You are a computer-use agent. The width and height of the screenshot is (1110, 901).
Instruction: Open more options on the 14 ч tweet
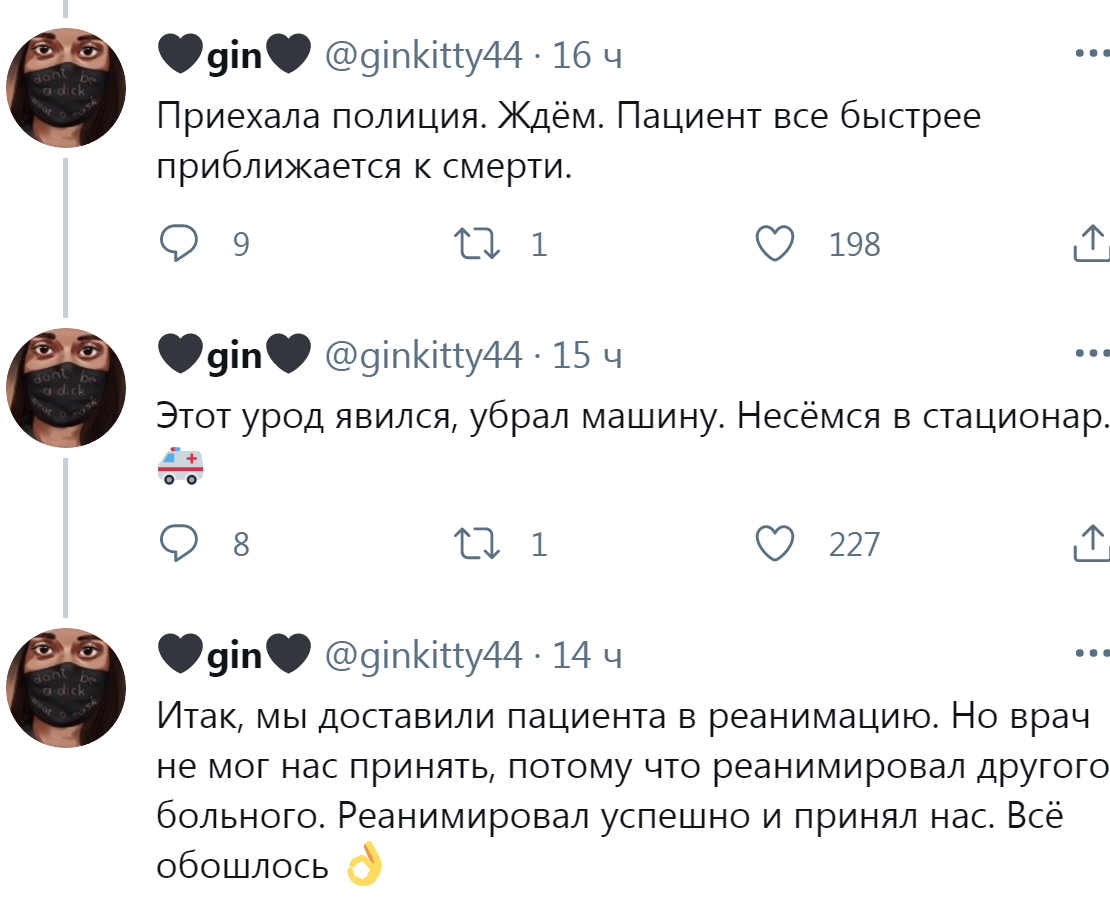tap(1090, 654)
